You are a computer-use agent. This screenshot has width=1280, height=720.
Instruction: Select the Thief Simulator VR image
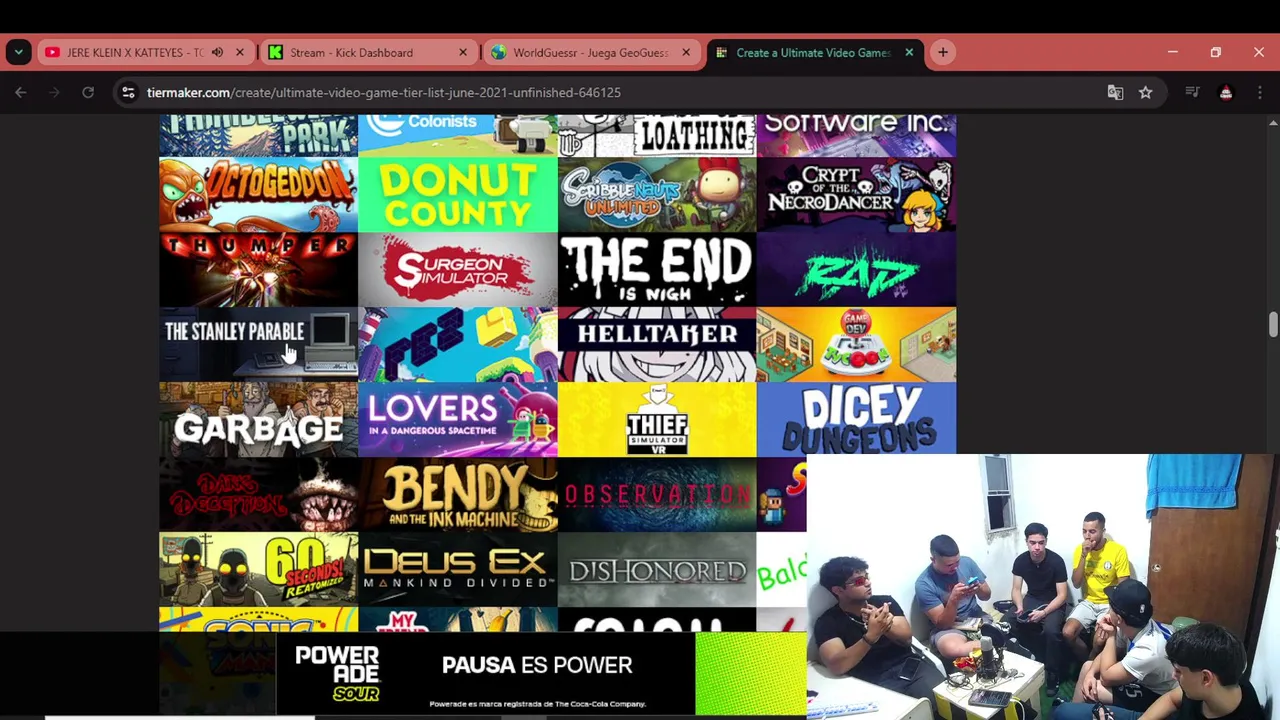point(657,419)
